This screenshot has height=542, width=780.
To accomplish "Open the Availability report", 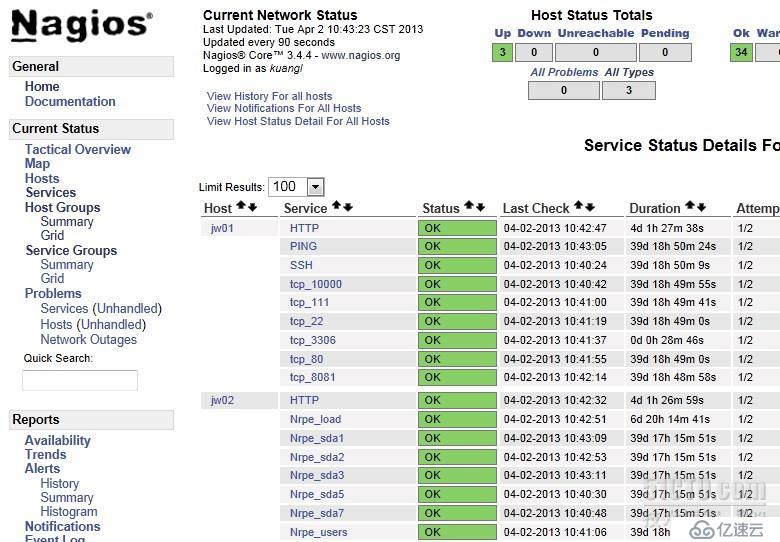I will click(58, 441).
